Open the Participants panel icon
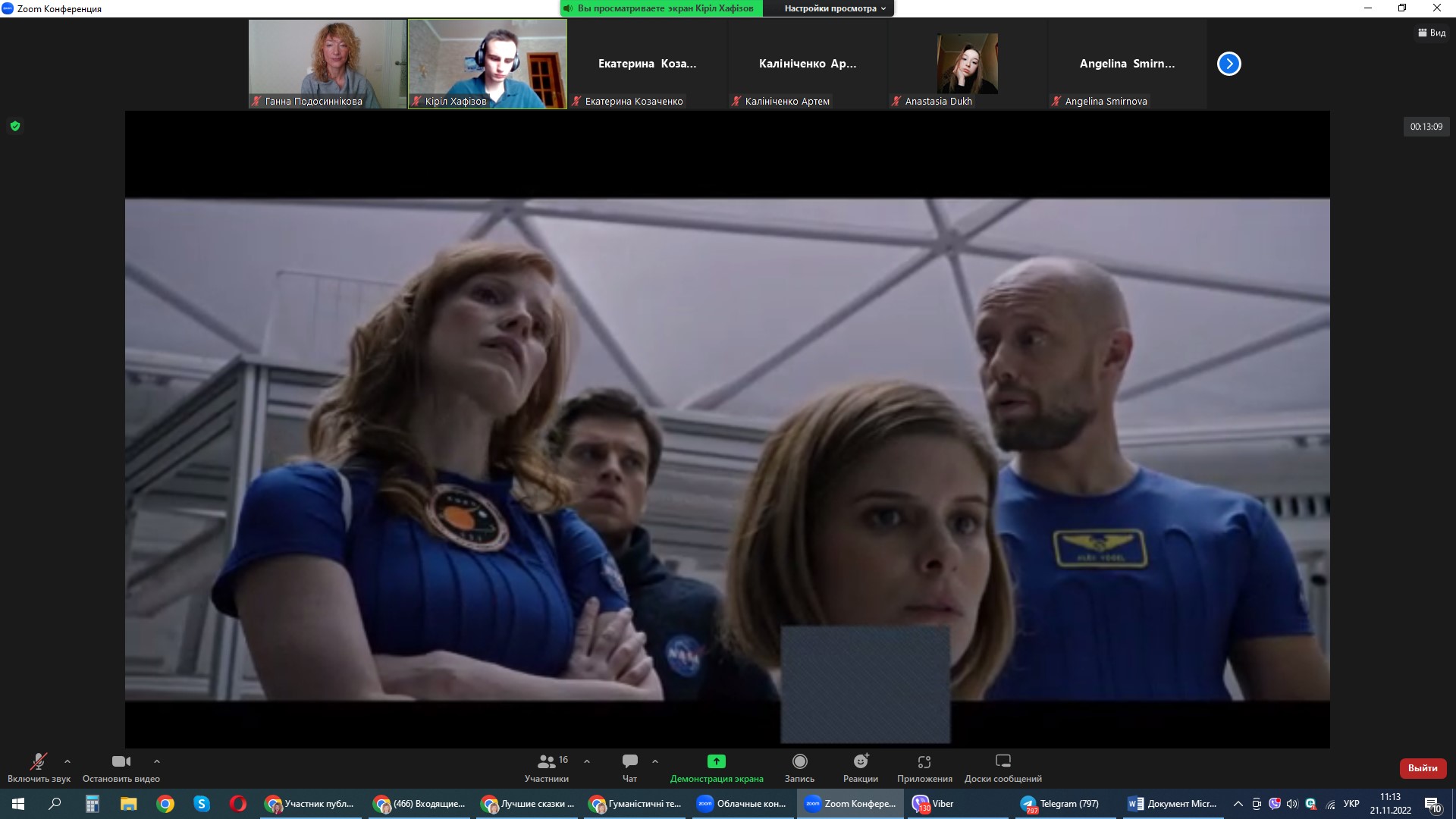Image resolution: width=1456 pixels, height=819 pixels. tap(546, 761)
